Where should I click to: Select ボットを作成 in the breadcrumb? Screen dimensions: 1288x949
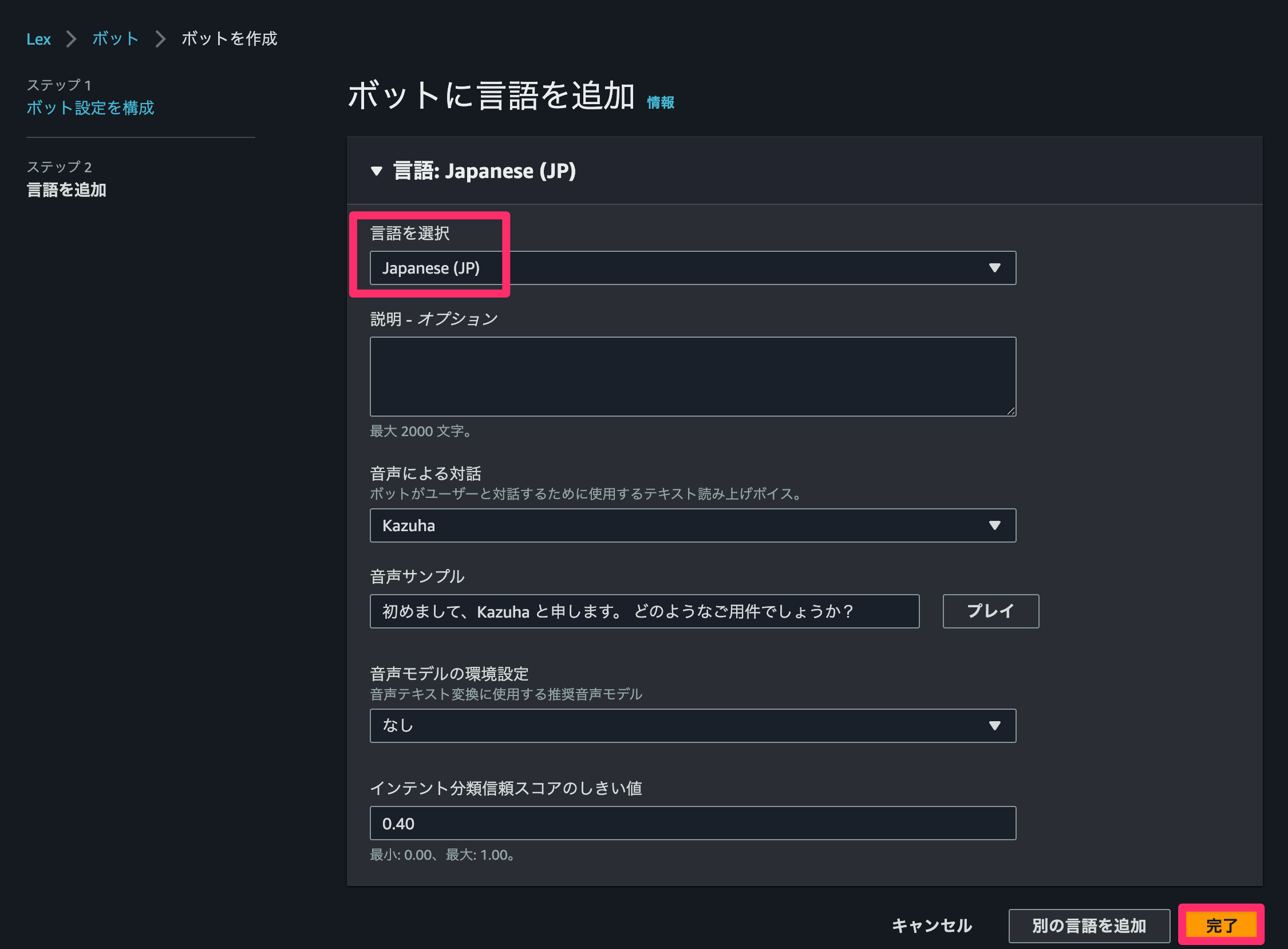228,38
